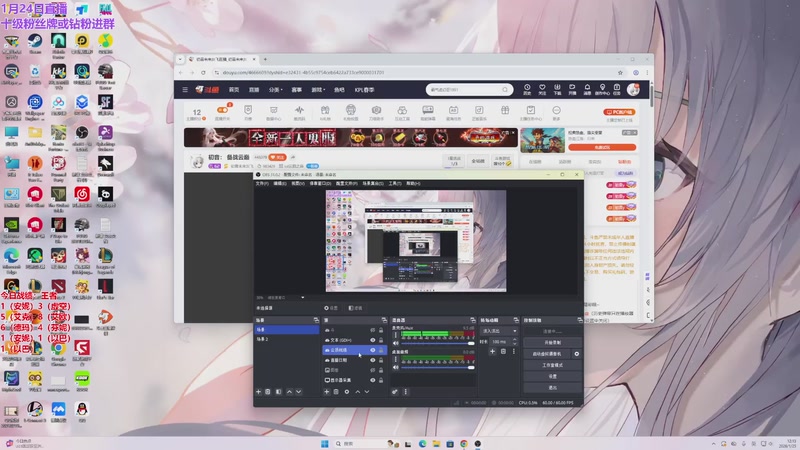This screenshot has width=800, height=450.
Task: Open Douyu download icon in header
Action: pyautogui.click(x=557, y=89)
